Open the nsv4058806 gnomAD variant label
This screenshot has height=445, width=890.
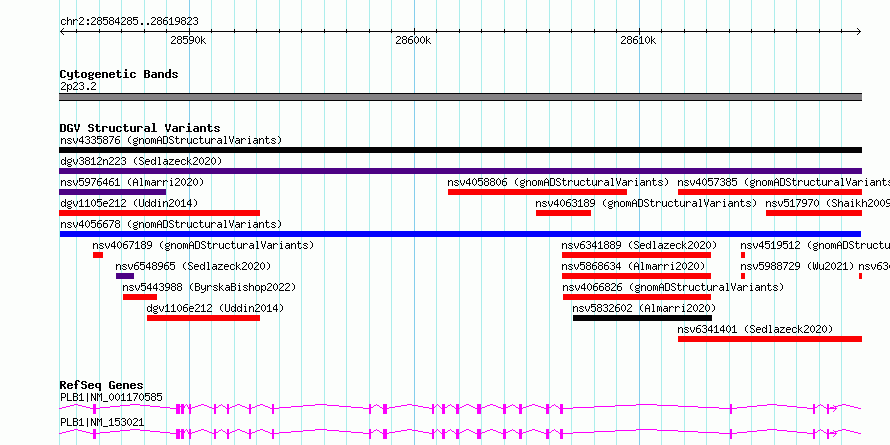coord(559,182)
